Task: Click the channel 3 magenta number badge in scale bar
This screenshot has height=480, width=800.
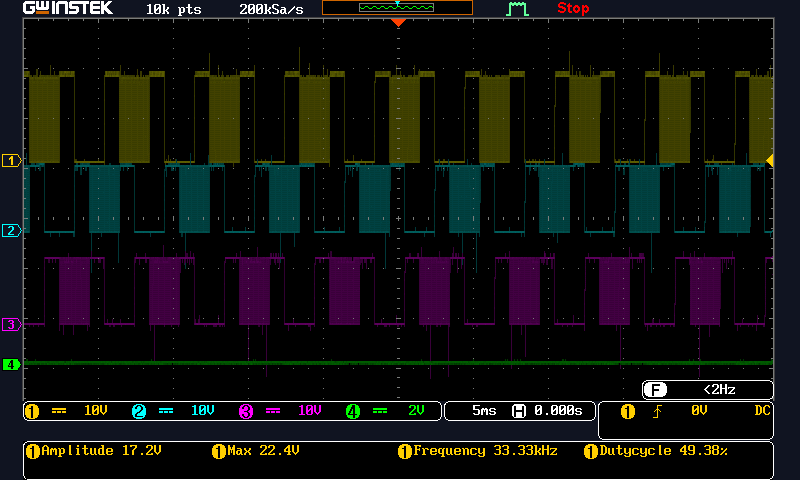Action: point(246,411)
